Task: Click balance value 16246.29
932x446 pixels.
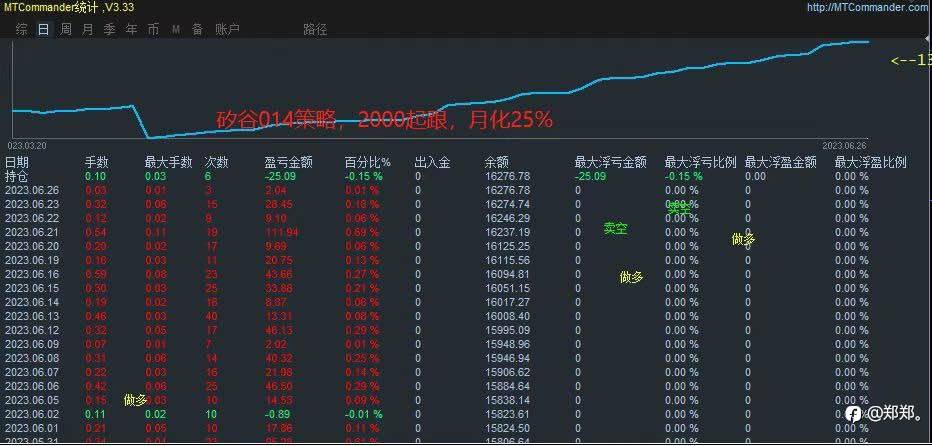Action: pyautogui.click(x=507, y=218)
